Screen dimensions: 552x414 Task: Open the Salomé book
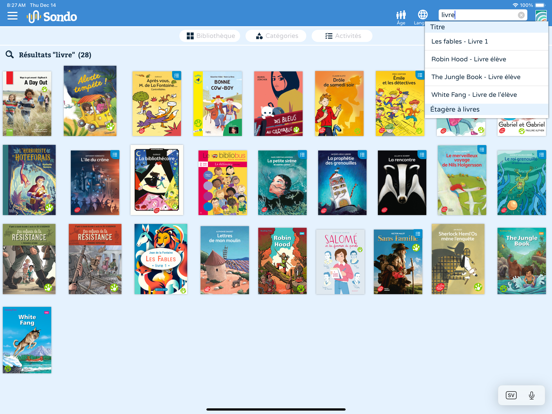(340, 262)
